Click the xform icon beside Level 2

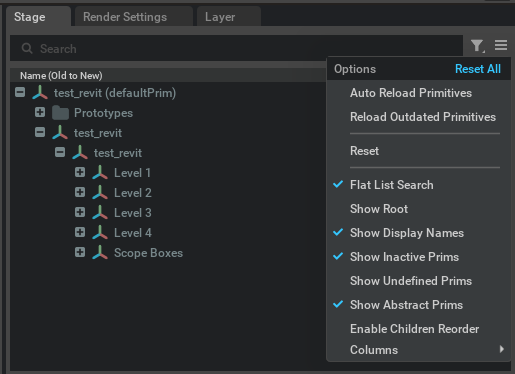pyautogui.click(x=100, y=193)
